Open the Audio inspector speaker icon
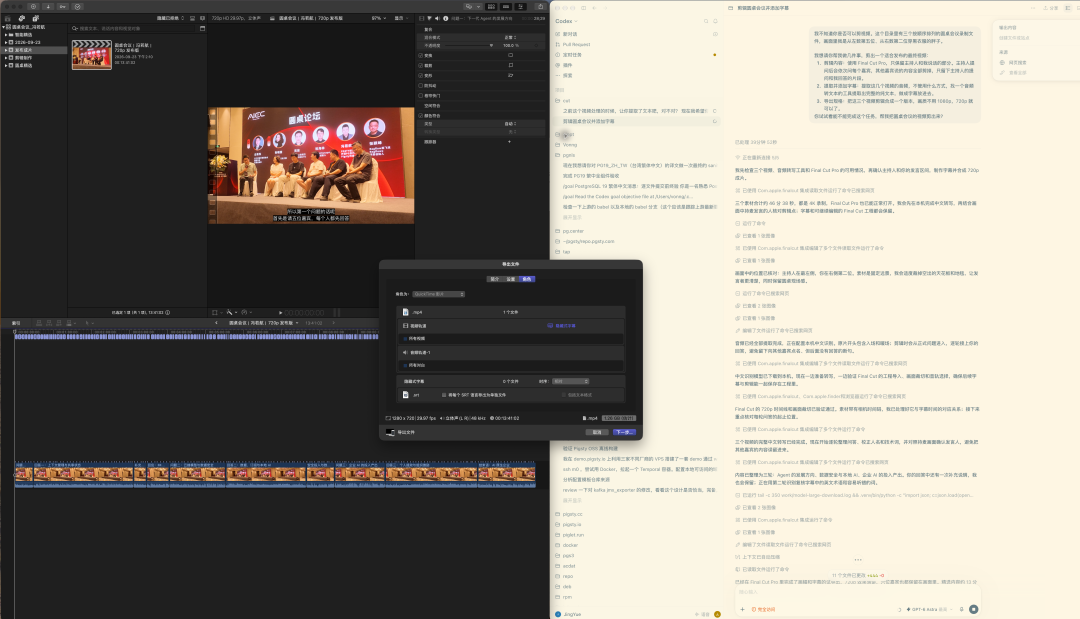Image resolution: width=1080 pixels, height=619 pixels. (x=437, y=19)
